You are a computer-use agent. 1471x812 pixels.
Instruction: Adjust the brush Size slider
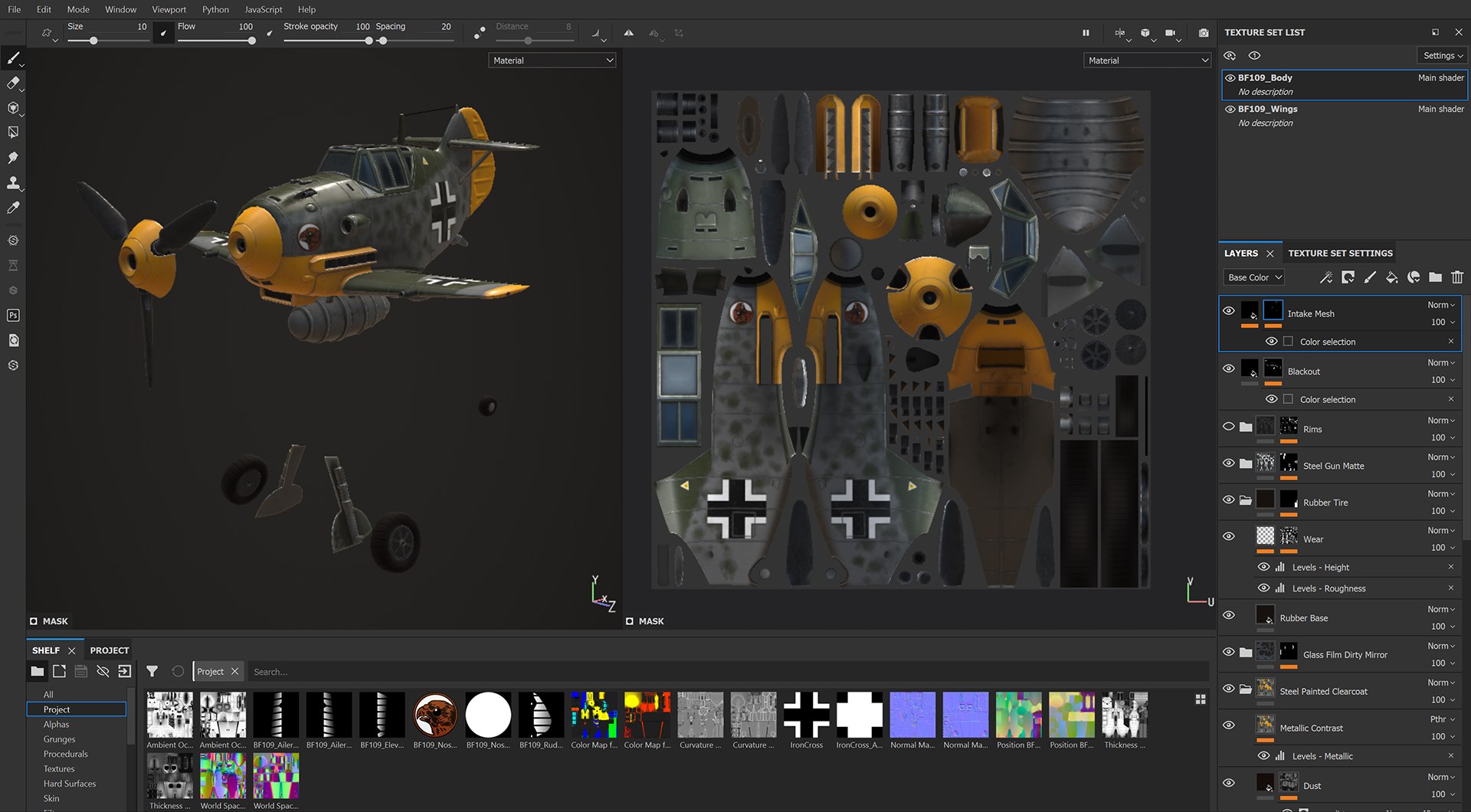point(107,41)
